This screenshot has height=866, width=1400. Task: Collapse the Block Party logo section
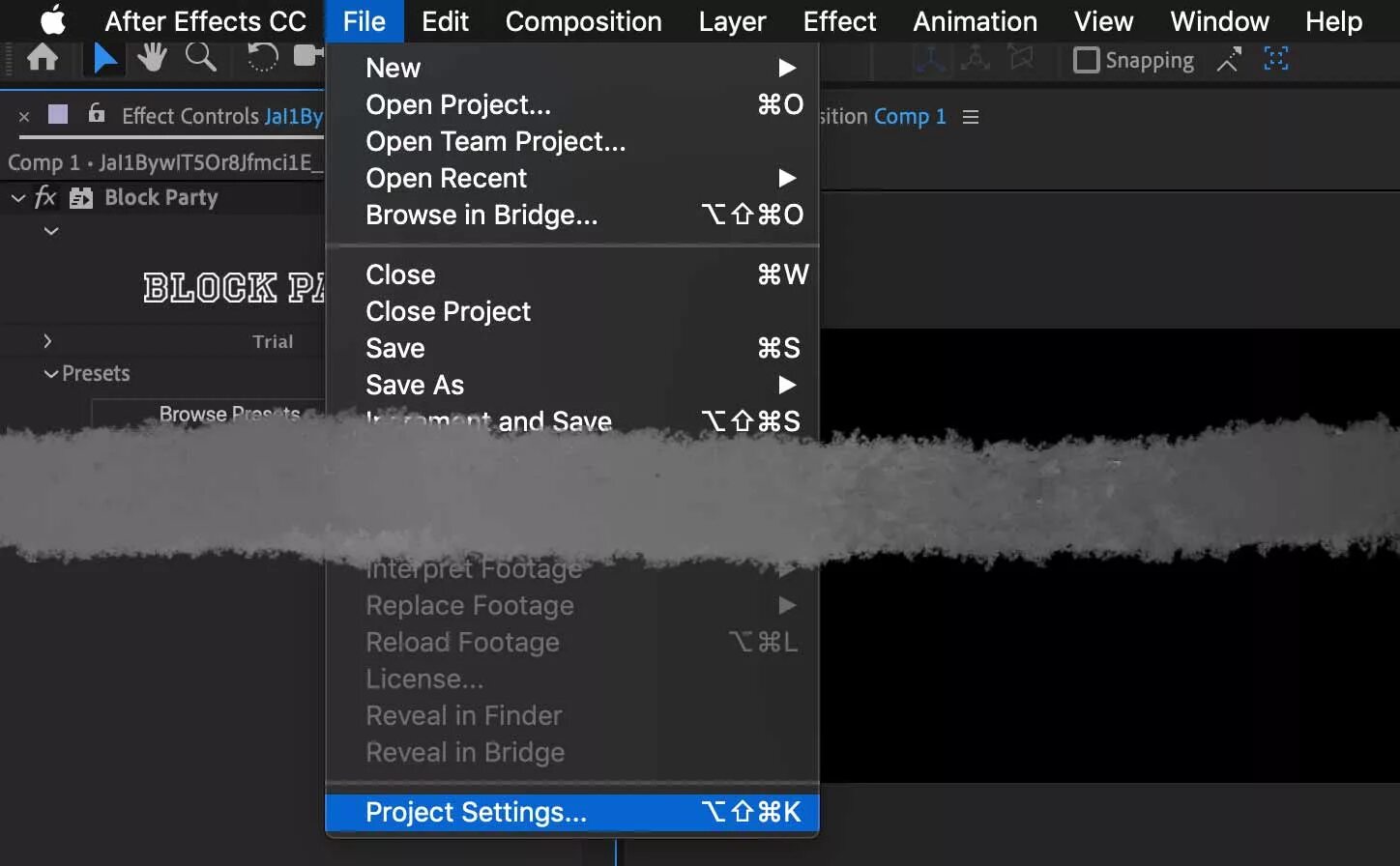point(51,231)
